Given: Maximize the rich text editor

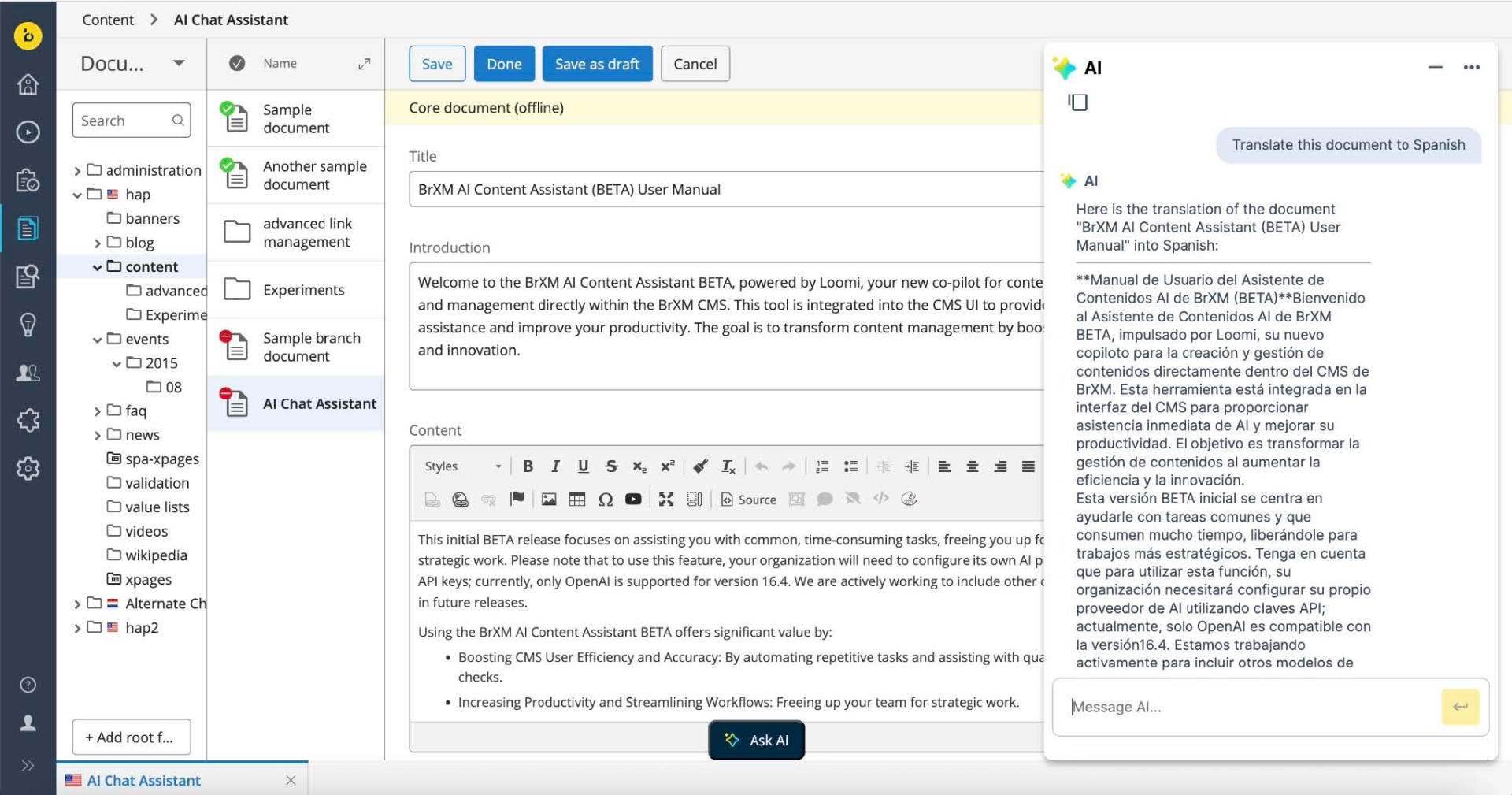Looking at the screenshot, I should pos(666,500).
